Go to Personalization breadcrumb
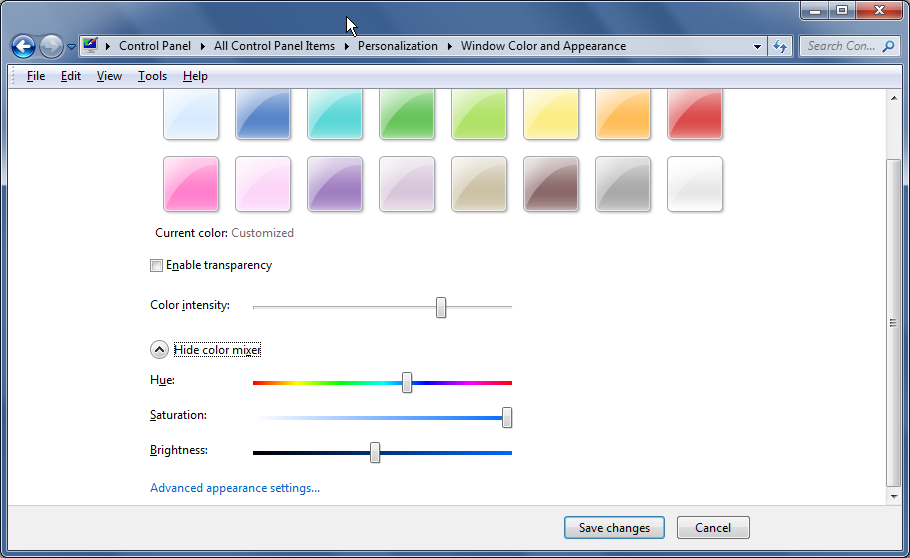 pos(398,46)
